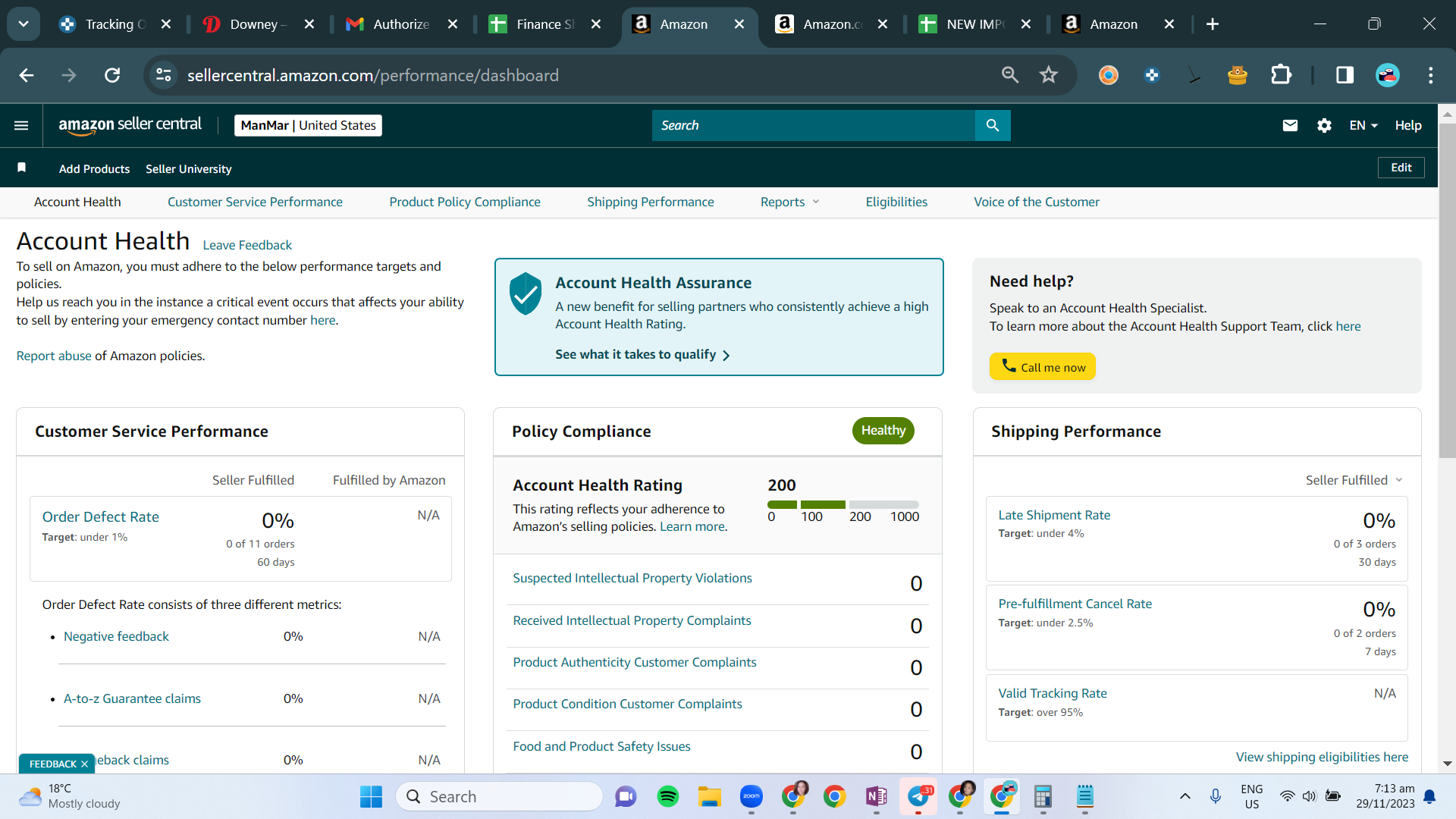Click the Edit button

tap(1401, 168)
